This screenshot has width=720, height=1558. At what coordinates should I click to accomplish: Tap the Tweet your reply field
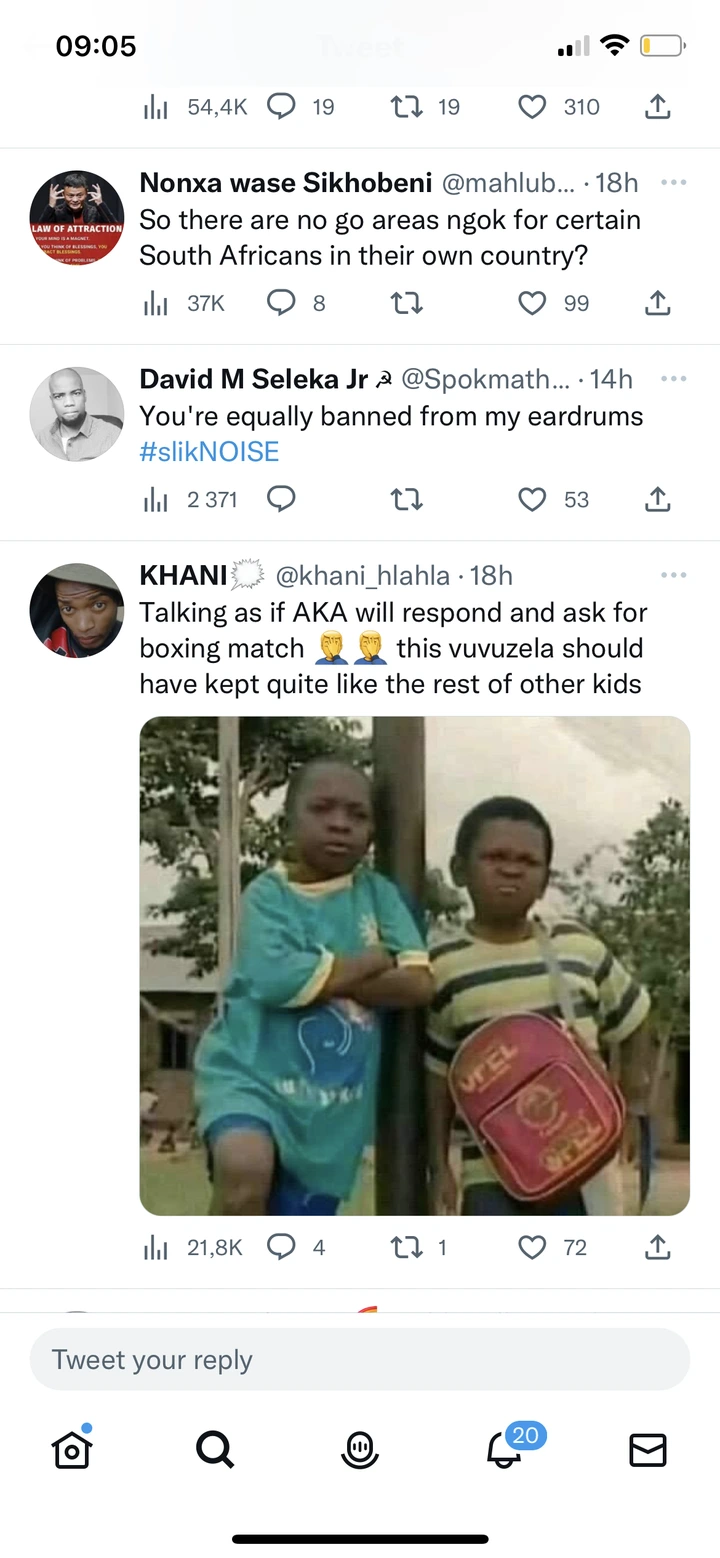pyautogui.click(x=360, y=1360)
